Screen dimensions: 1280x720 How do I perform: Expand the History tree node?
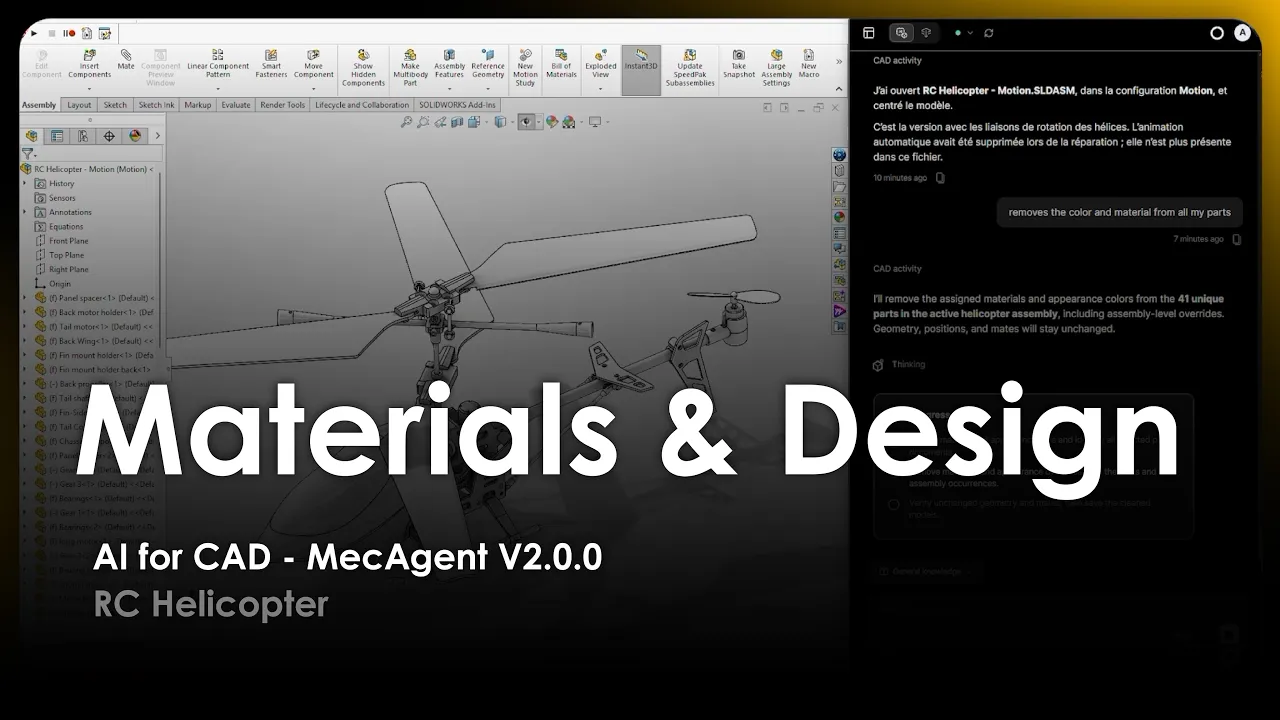(25, 183)
